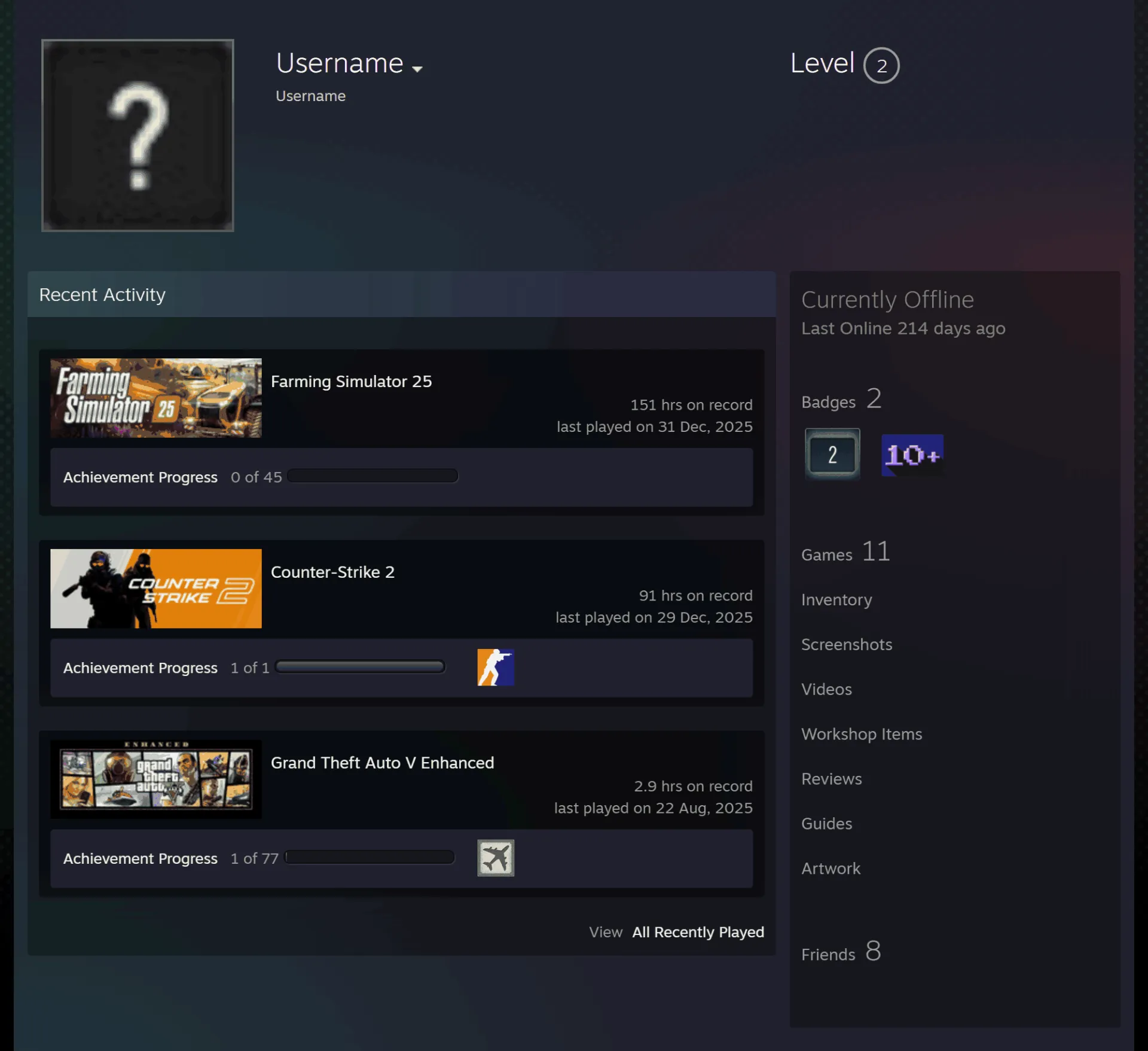Viewport: 1148px width, 1051px height.
Task: Click the Farming Simulator 25 achievement progress bar
Action: [373, 476]
